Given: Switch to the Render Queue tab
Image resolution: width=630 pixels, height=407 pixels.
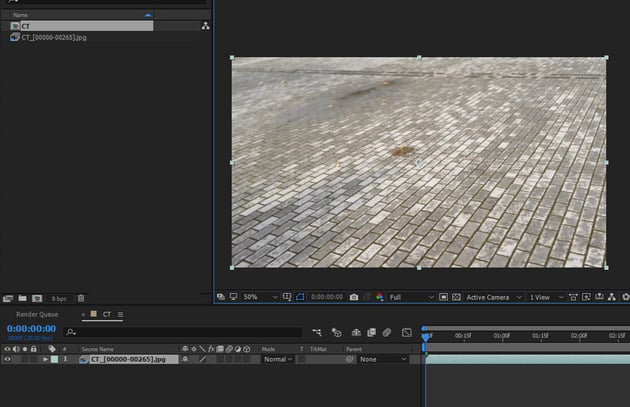Looking at the screenshot, I should (36, 314).
